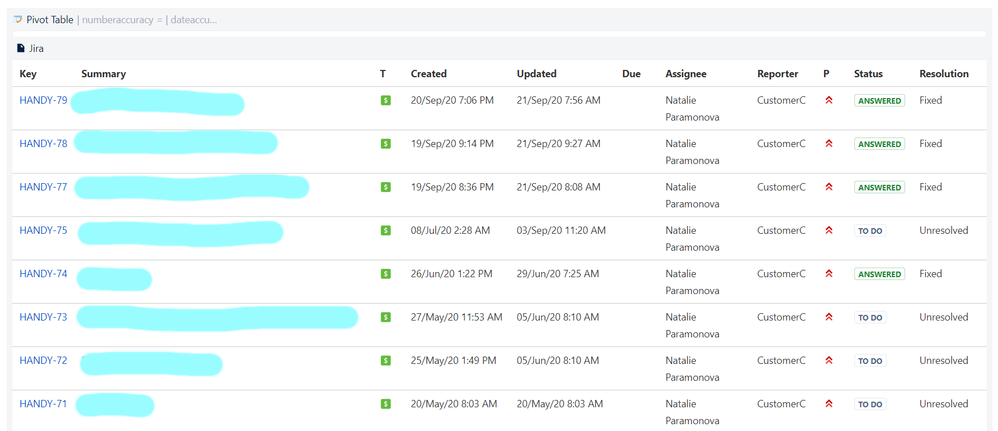The image size is (998, 431).
Task: Click the Created column header
Action: [x=429, y=74]
